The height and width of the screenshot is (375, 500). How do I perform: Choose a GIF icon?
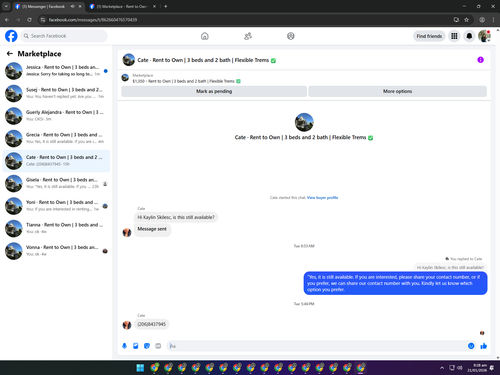coord(158,346)
